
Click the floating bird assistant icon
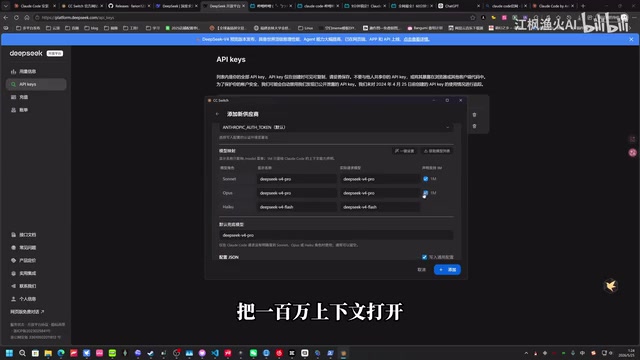coord(611,286)
